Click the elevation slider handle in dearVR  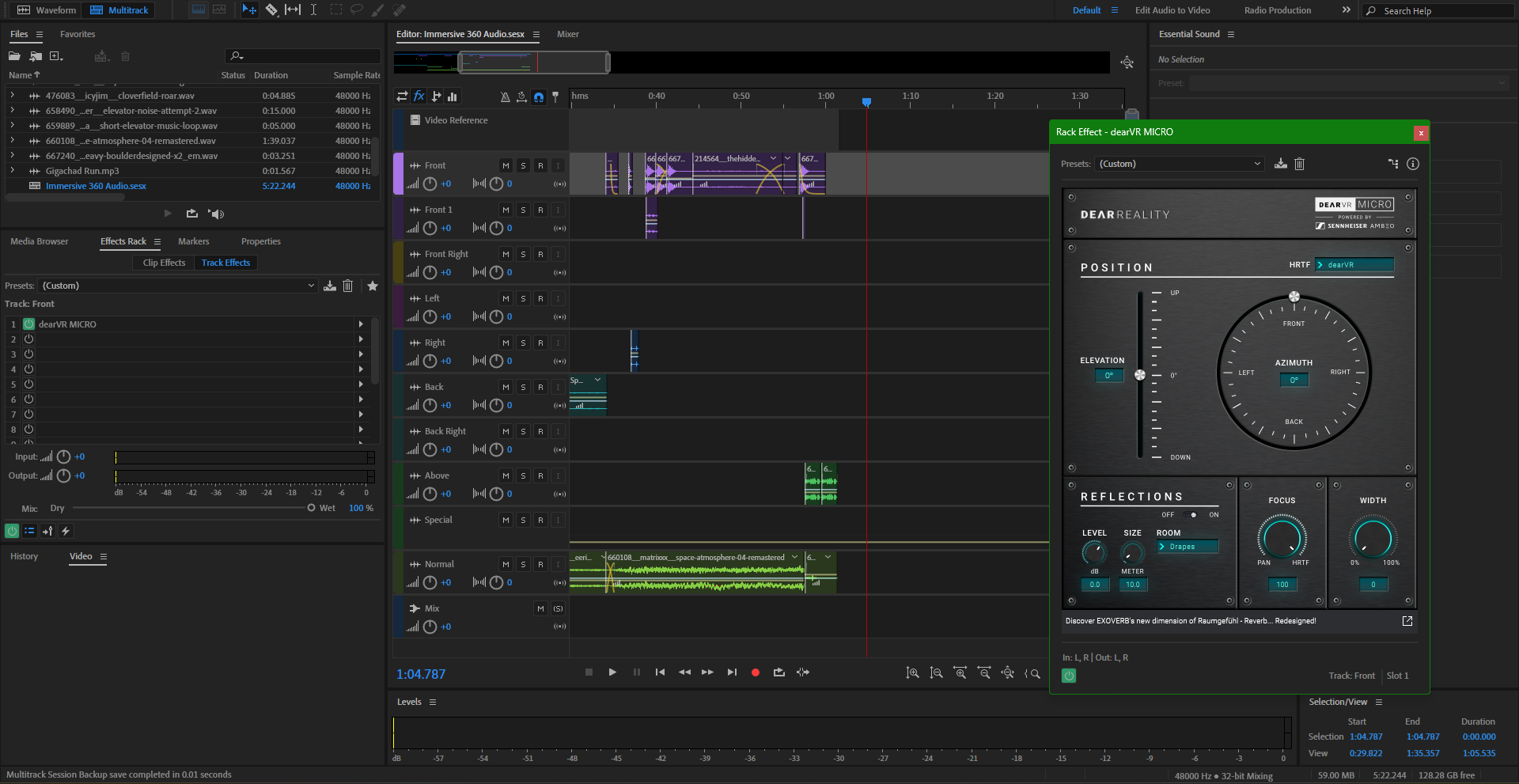coord(1140,375)
